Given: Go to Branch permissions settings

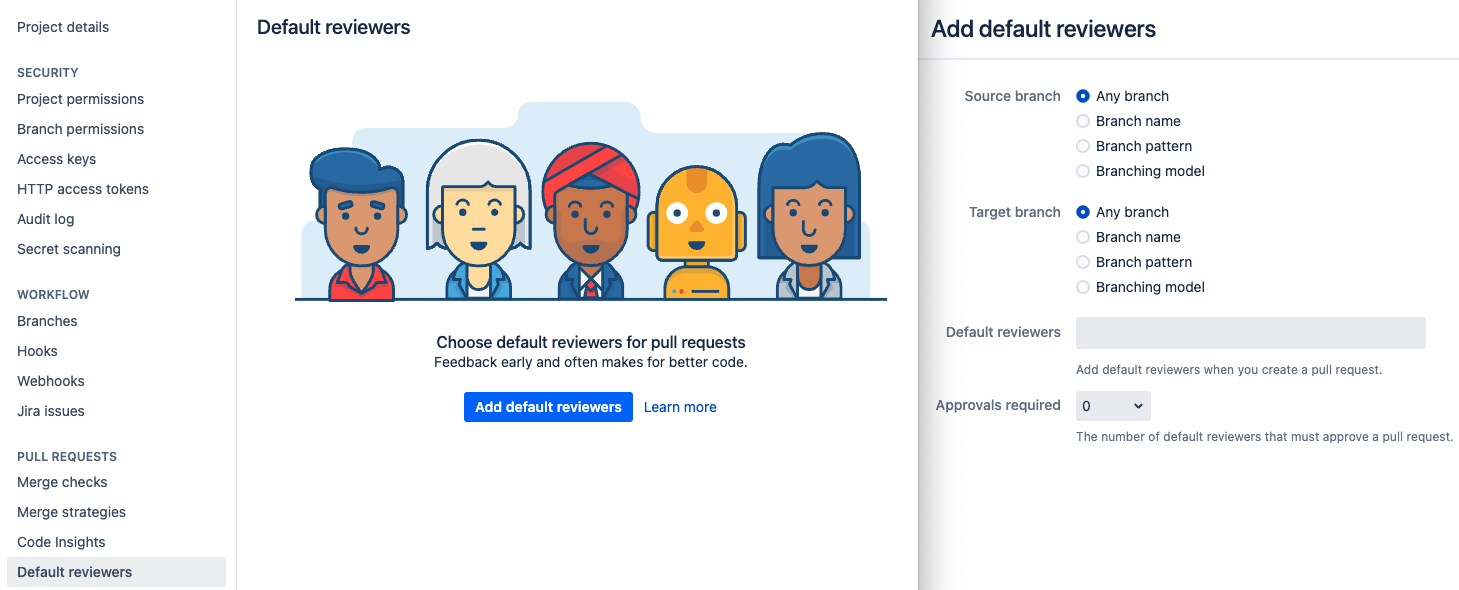Looking at the screenshot, I should [81, 129].
